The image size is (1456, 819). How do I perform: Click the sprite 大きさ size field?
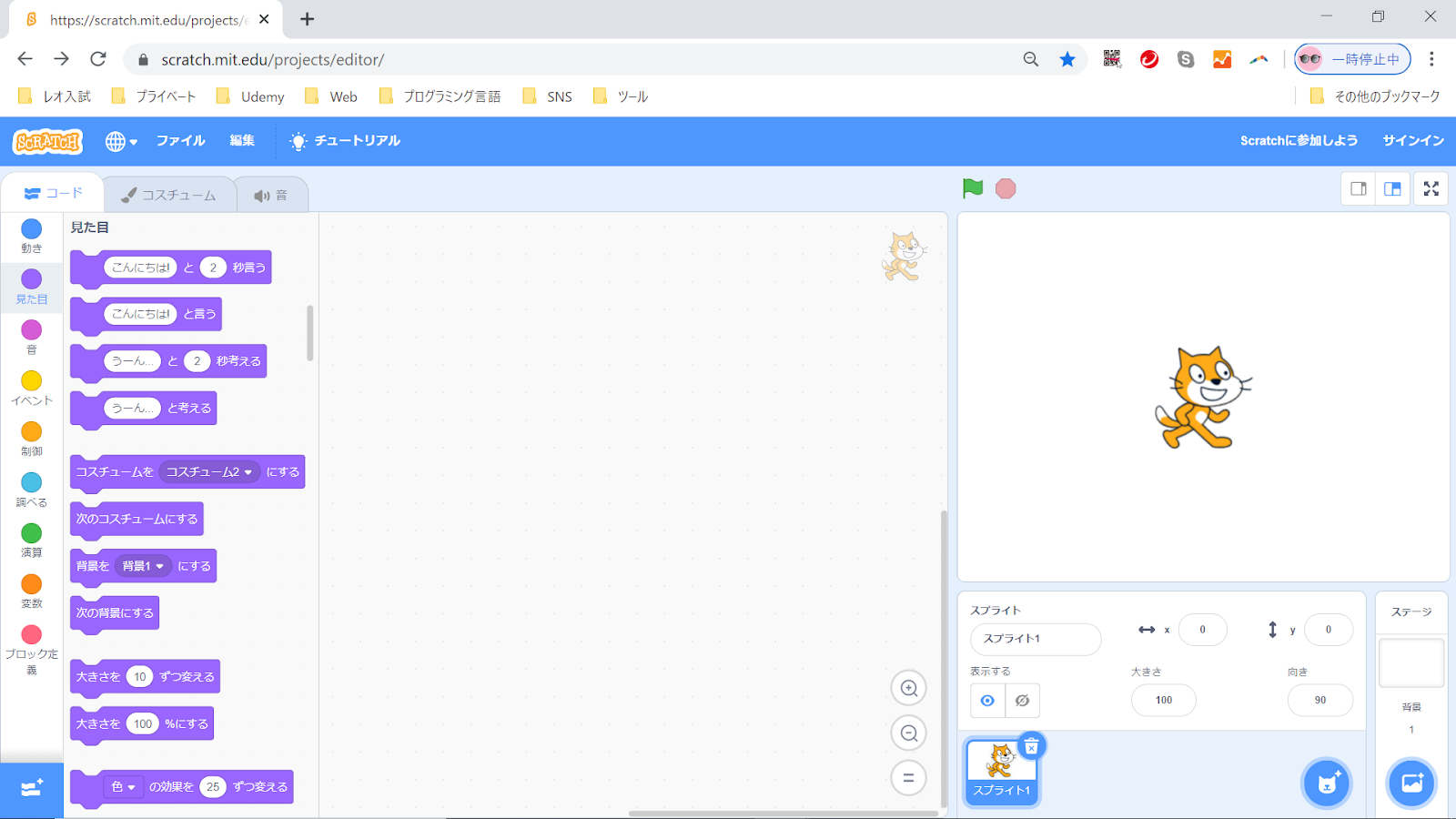(1164, 700)
